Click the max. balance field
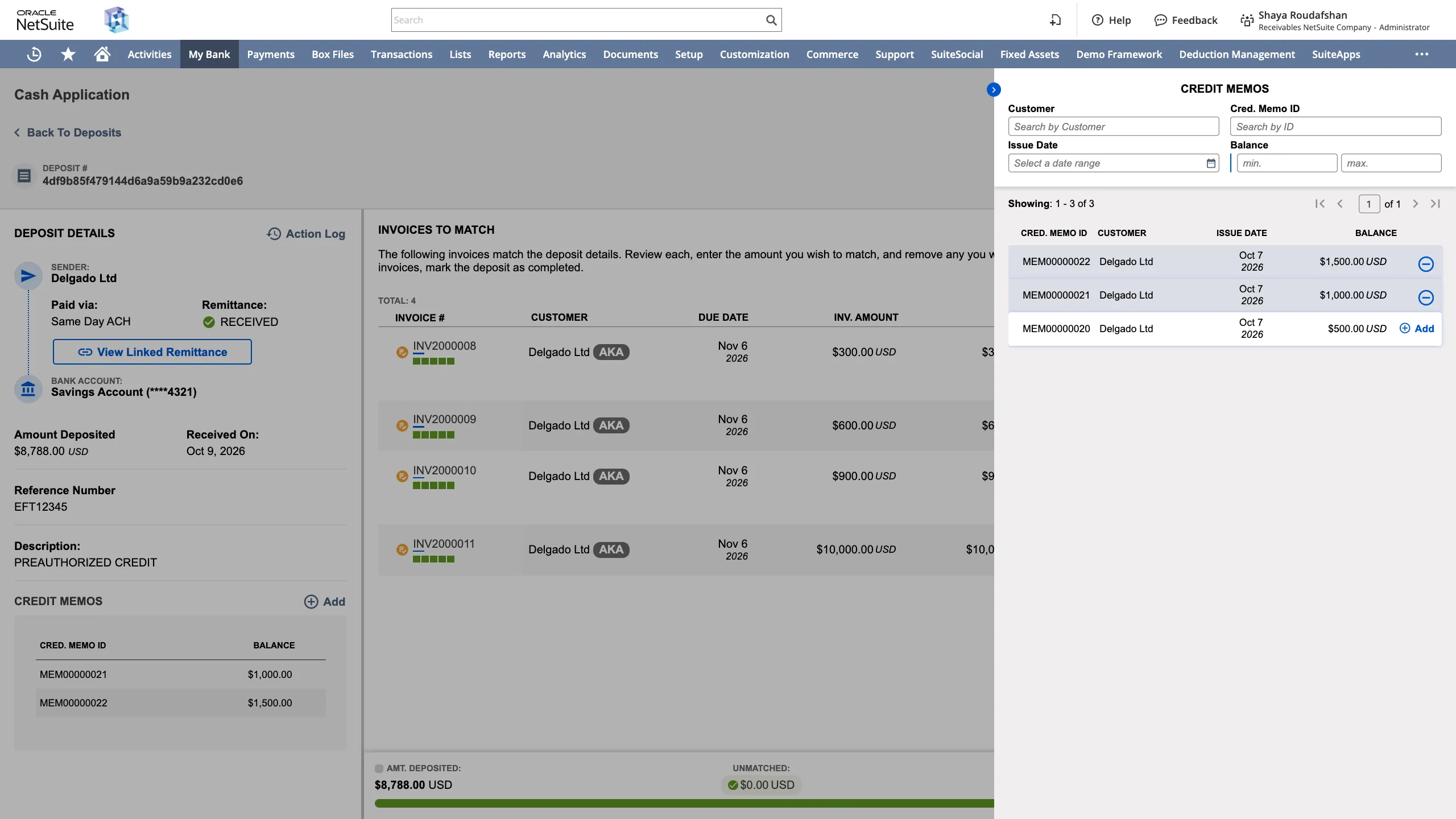 (x=1391, y=163)
